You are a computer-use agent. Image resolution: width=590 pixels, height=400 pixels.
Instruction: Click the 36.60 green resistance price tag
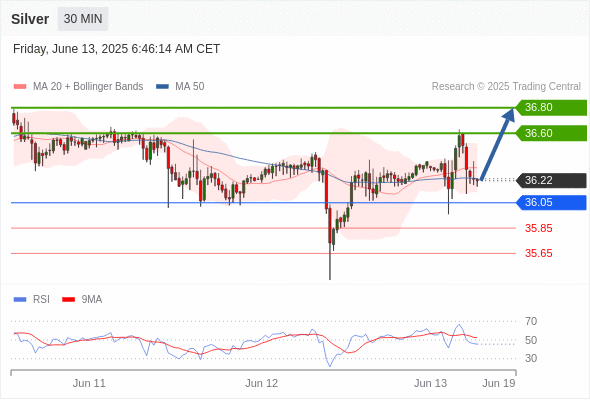pyautogui.click(x=551, y=133)
